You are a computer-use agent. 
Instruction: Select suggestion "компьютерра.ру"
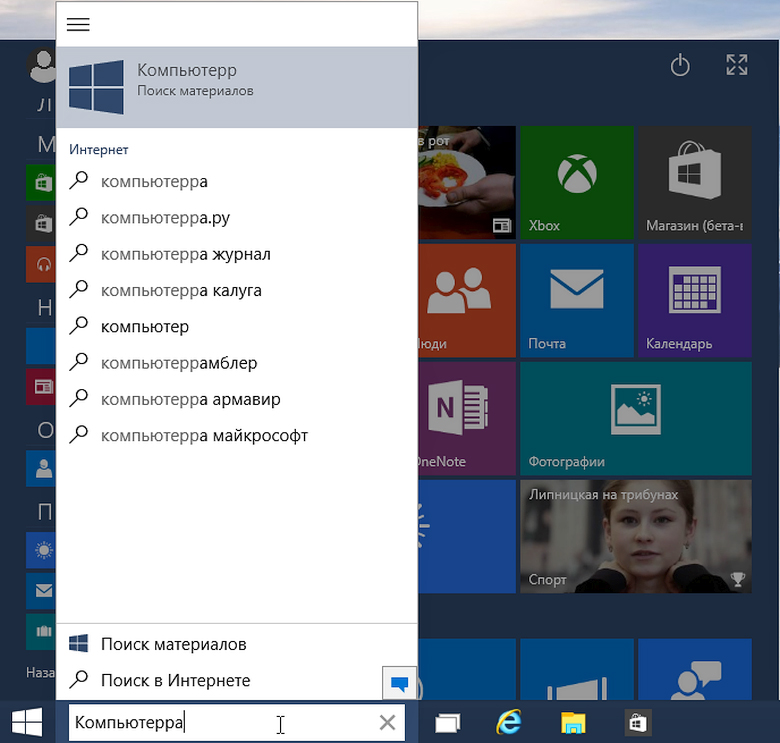click(x=237, y=218)
